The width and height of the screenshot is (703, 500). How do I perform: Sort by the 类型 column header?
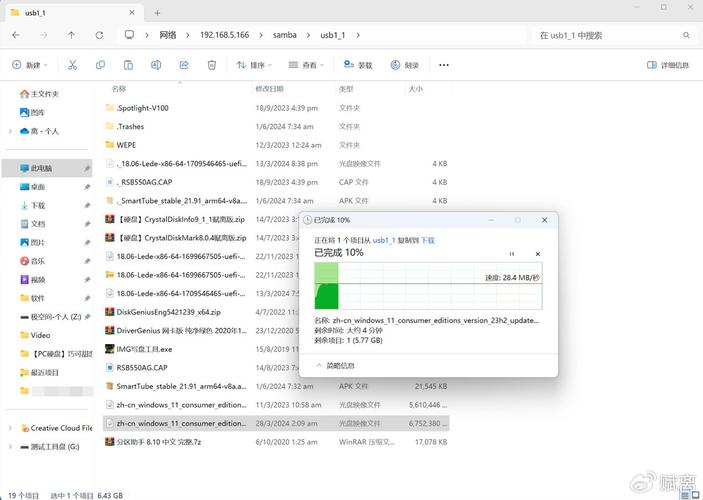click(346, 89)
